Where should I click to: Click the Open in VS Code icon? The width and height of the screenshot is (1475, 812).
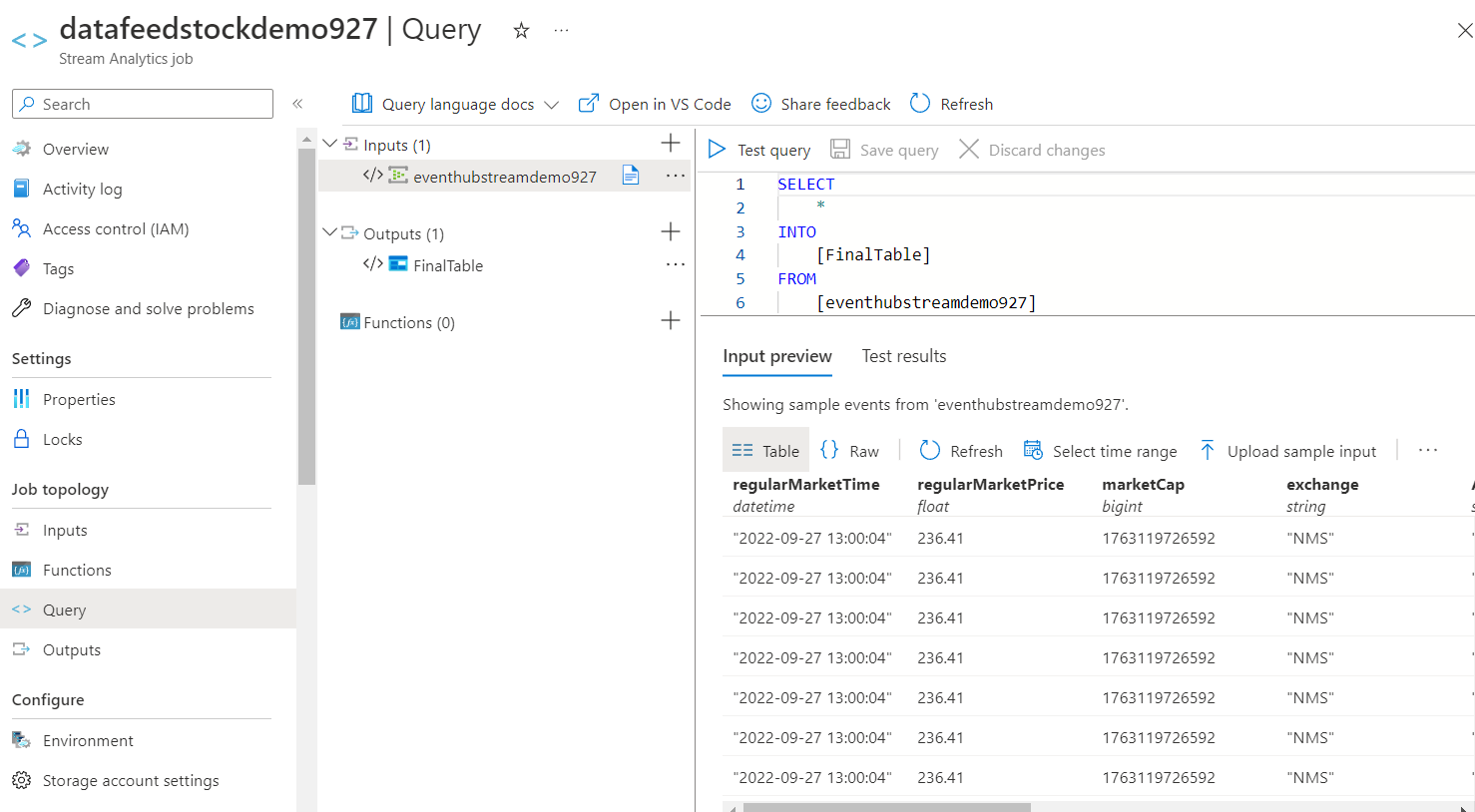pyautogui.click(x=588, y=103)
